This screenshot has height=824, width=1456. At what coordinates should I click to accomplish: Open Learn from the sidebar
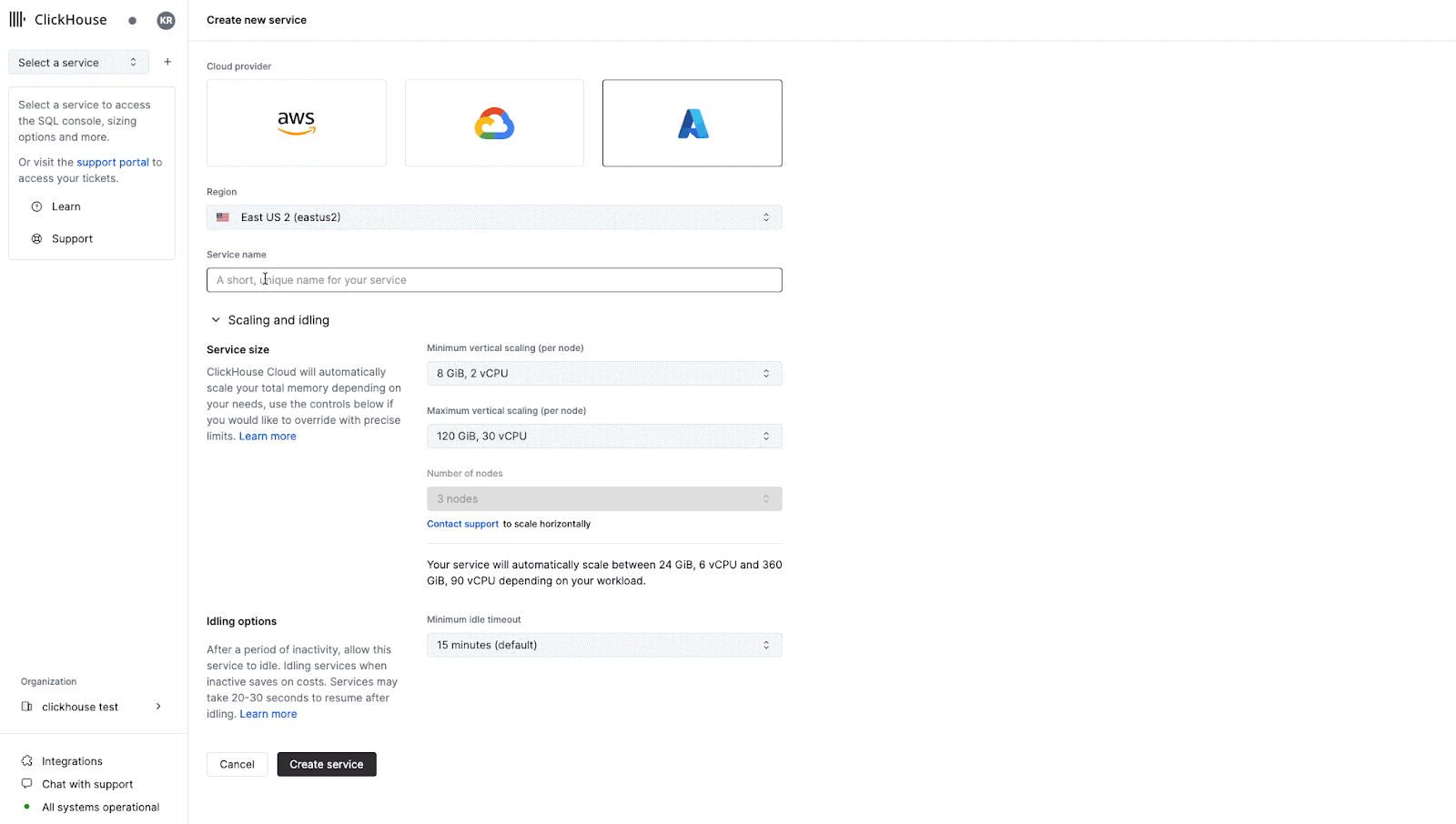(x=66, y=206)
